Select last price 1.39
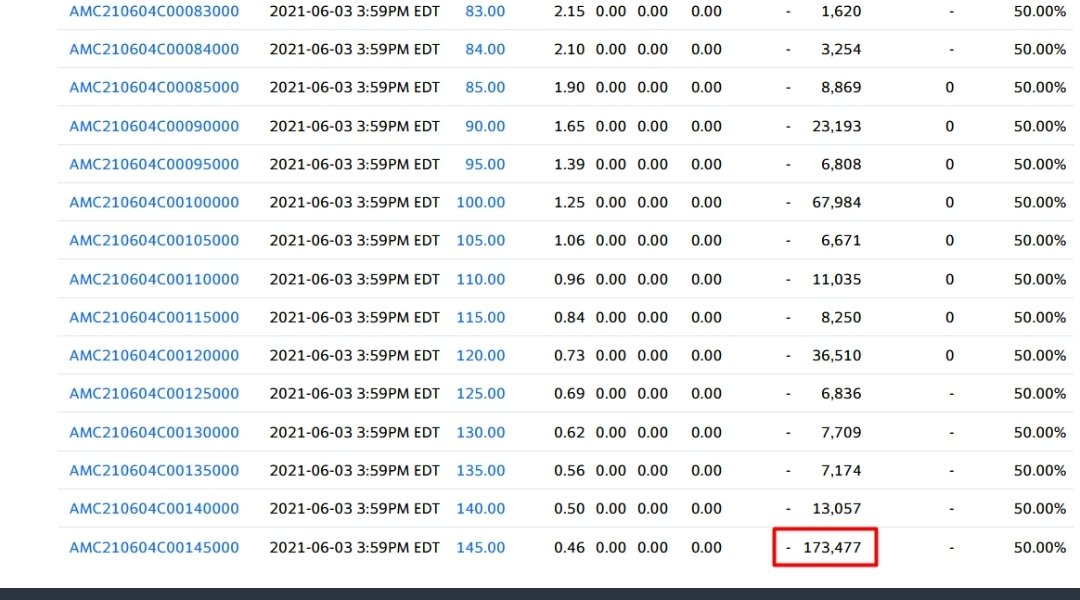 tap(570, 165)
